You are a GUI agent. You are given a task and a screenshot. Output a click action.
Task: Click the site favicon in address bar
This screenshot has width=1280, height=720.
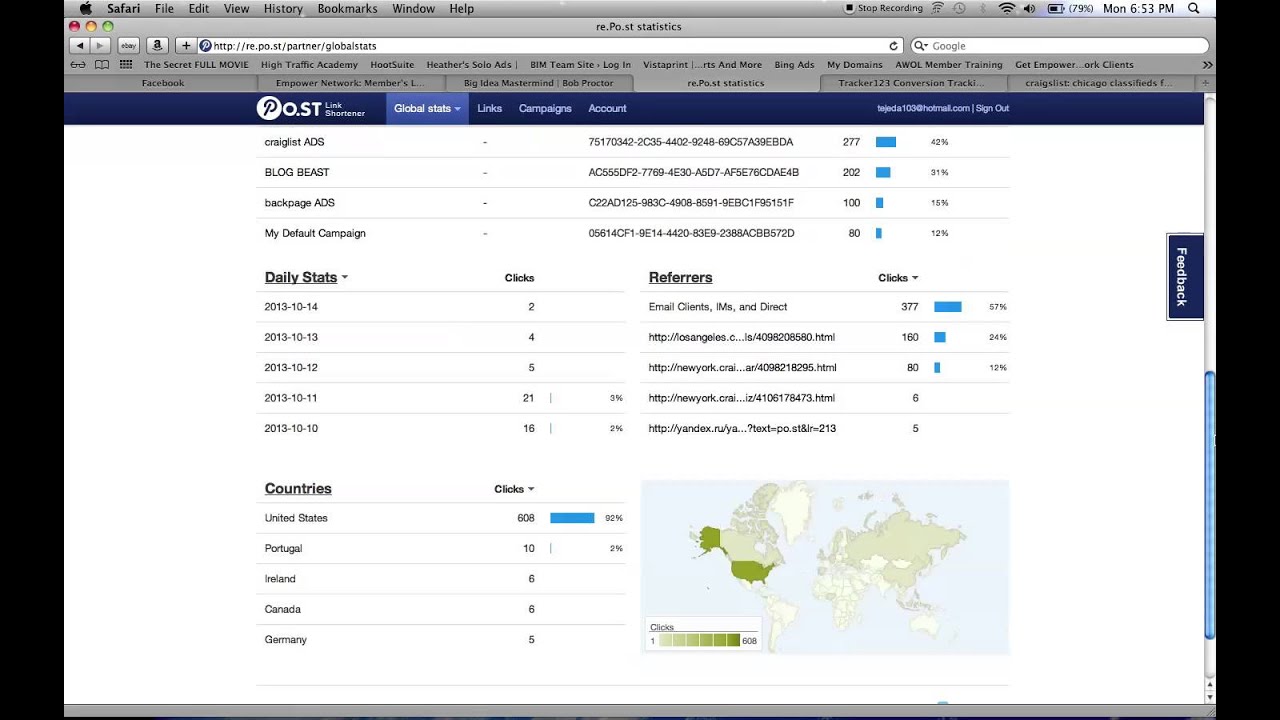(206, 46)
